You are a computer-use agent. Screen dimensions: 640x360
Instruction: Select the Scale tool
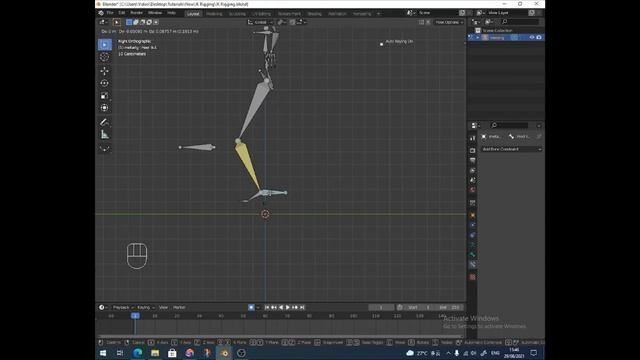point(104,96)
